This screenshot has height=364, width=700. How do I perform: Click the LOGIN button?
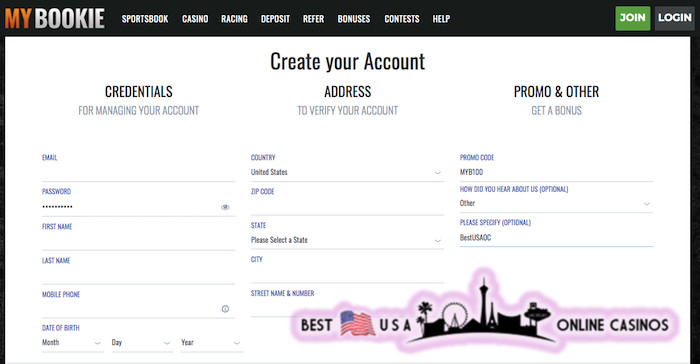click(675, 18)
